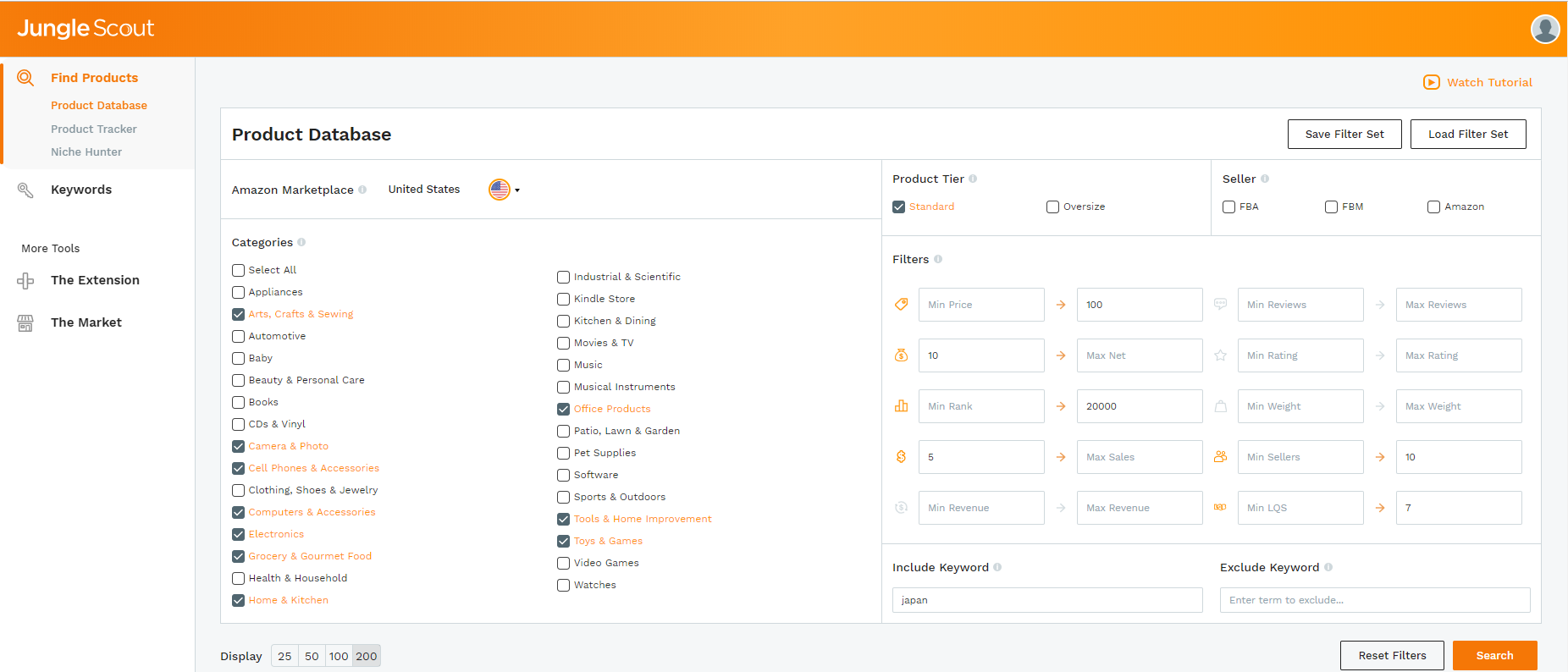Toggle the Select All categories checkbox

(238, 270)
